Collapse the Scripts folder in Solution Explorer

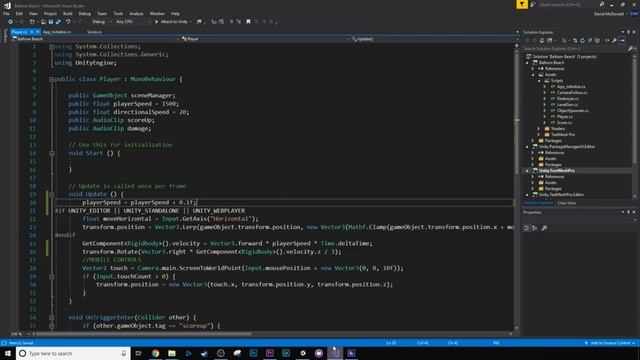539,81
